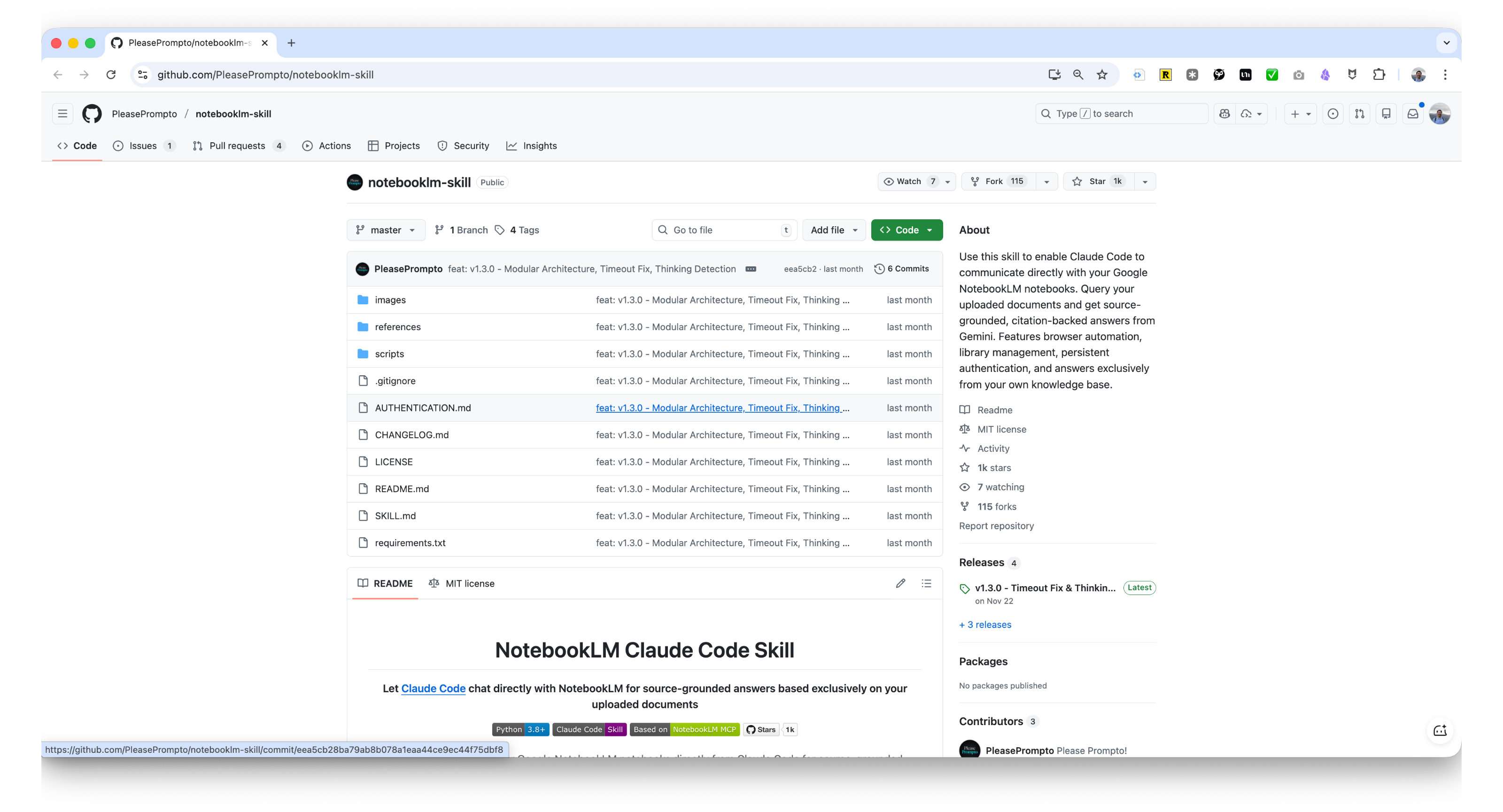1503x812 pixels.
Task: Click the Go to file search field
Action: (723, 230)
